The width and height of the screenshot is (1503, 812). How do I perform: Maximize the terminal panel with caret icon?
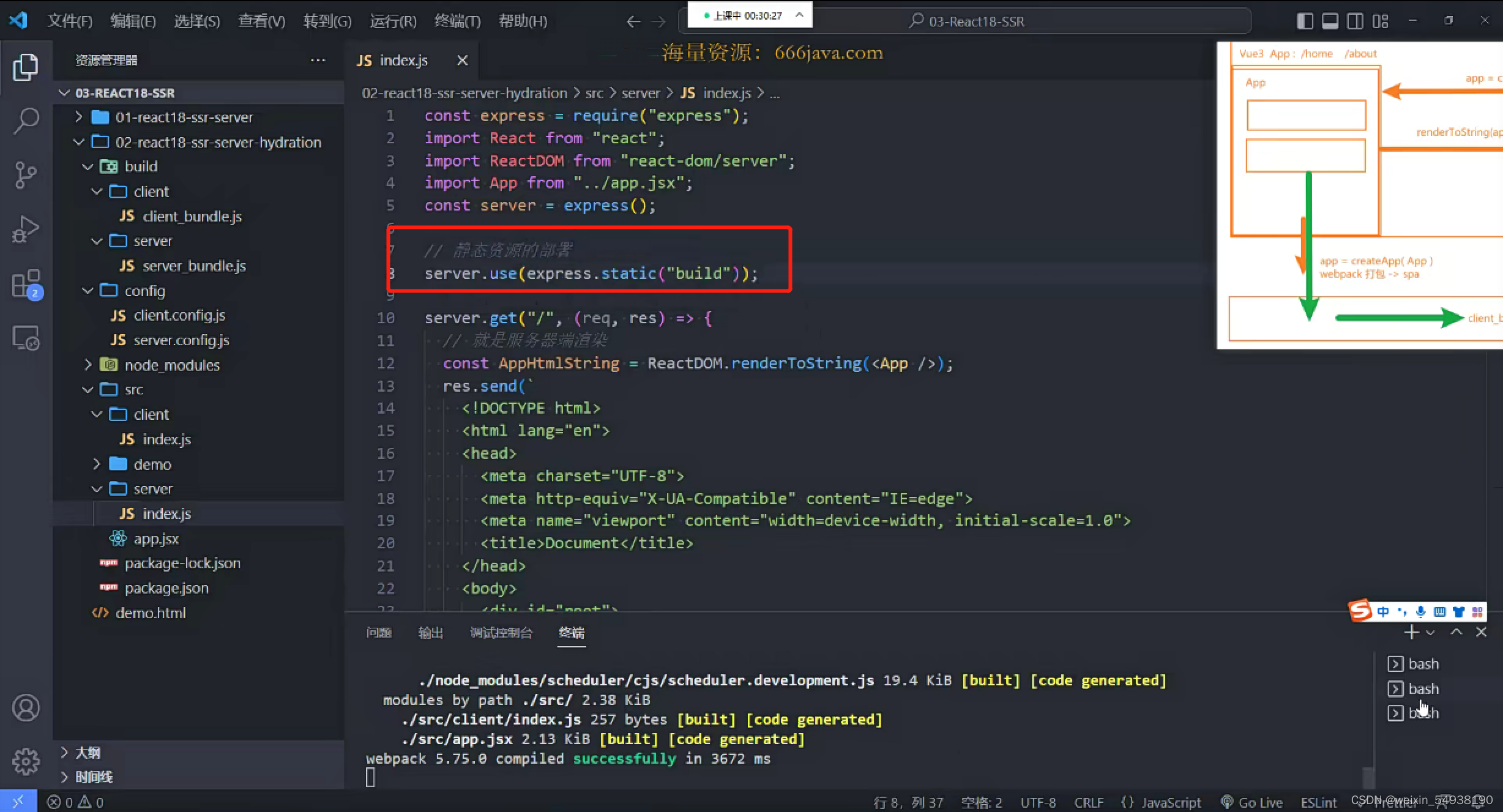pos(1456,632)
